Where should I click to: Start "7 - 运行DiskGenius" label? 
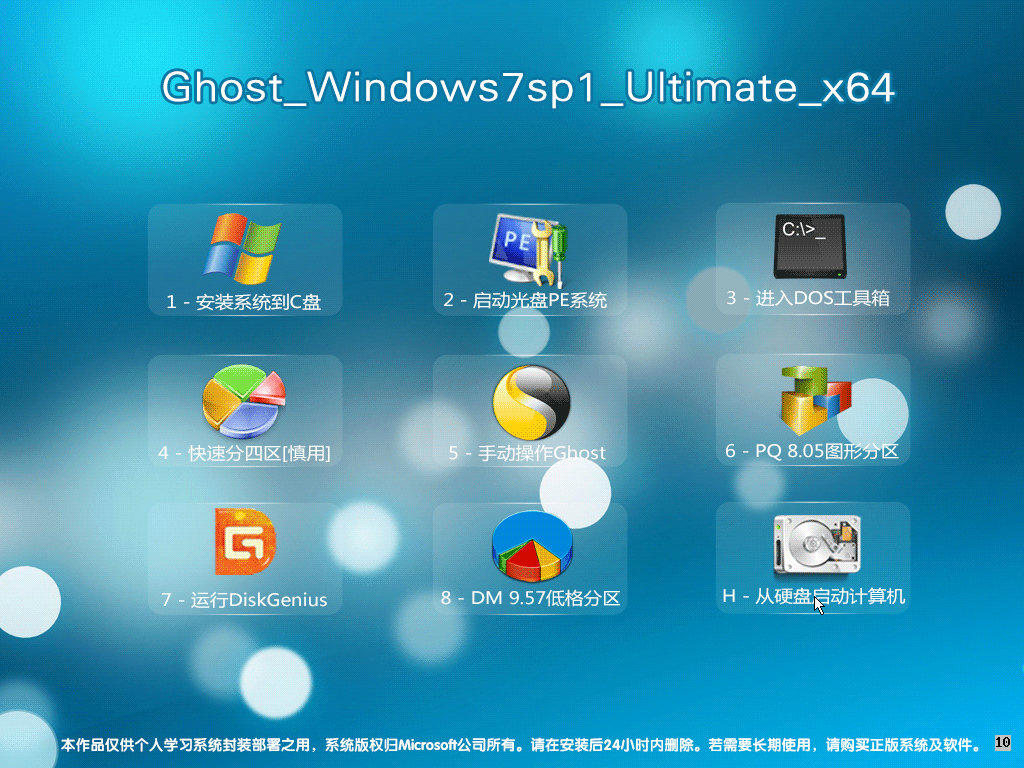coord(244,600)
